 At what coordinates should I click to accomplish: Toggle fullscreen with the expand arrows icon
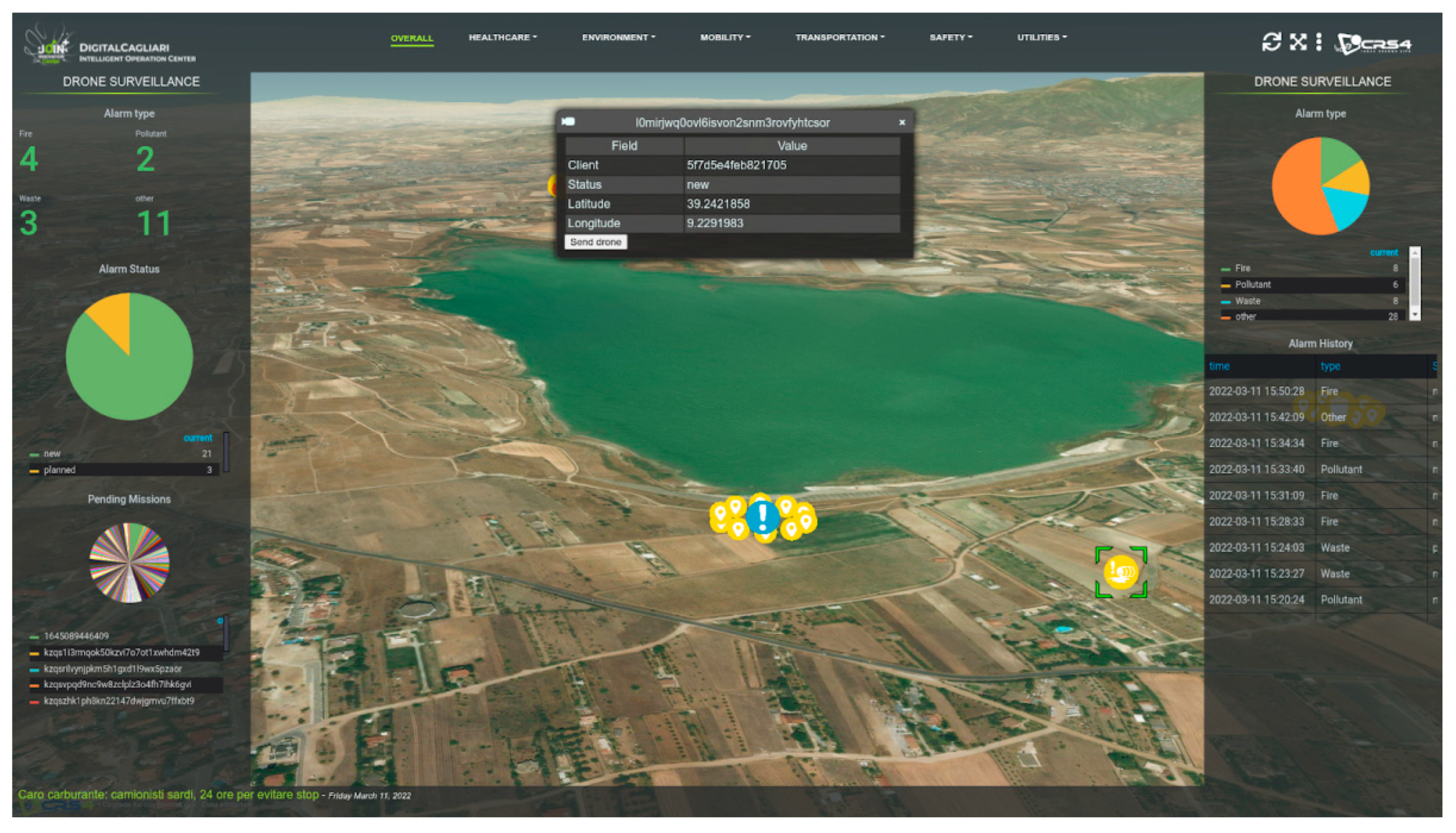pos(1298,42)
